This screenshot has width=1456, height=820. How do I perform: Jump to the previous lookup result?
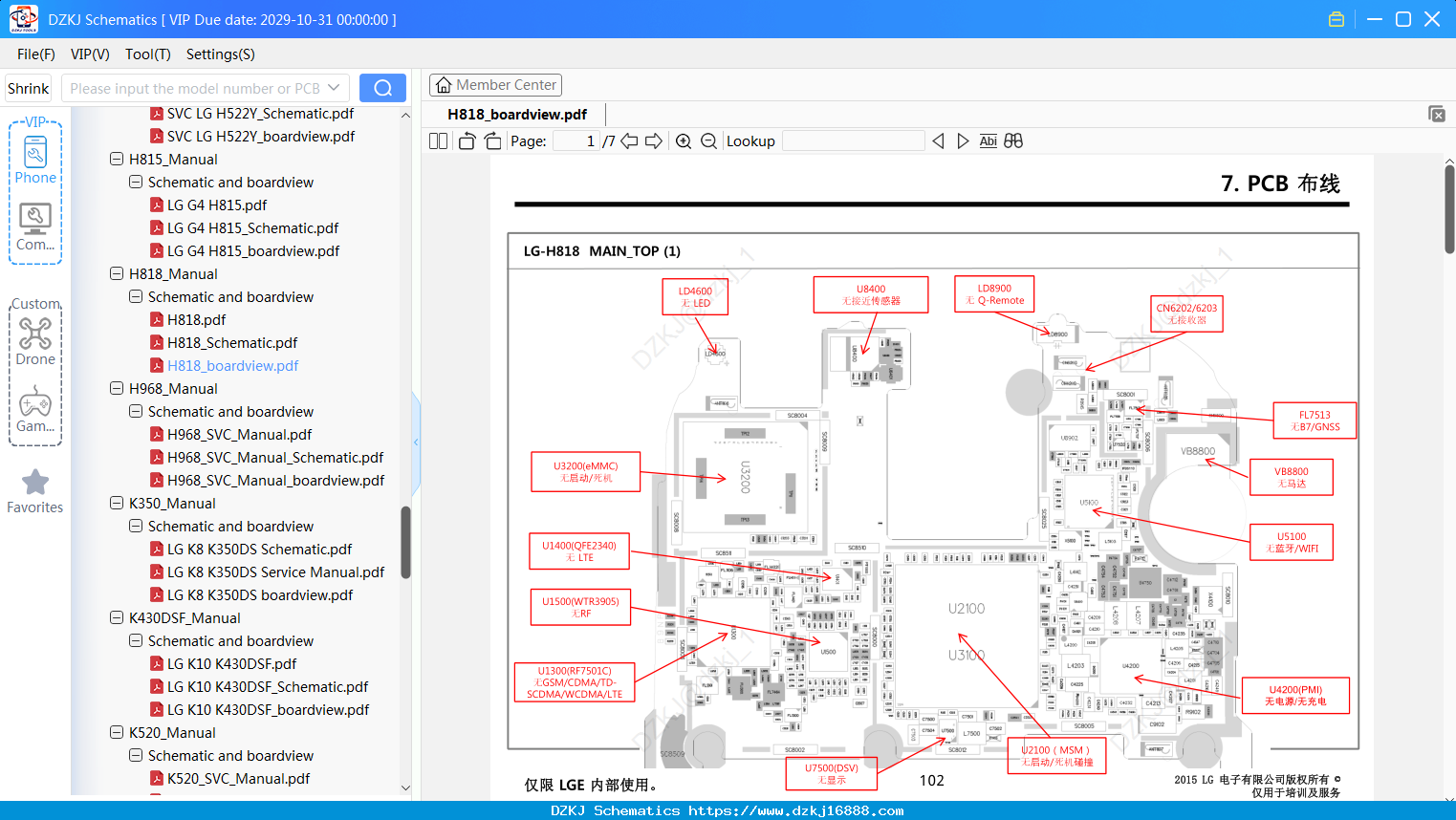tap(938, 141)
